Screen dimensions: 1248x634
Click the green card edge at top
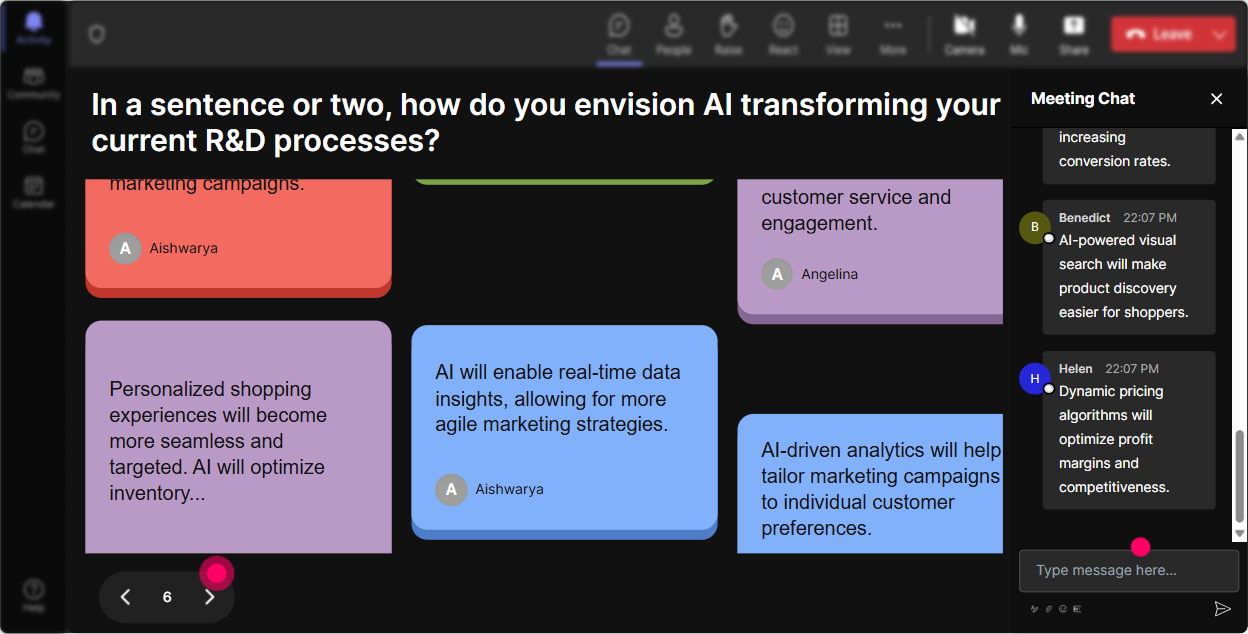tap(564, 182)
